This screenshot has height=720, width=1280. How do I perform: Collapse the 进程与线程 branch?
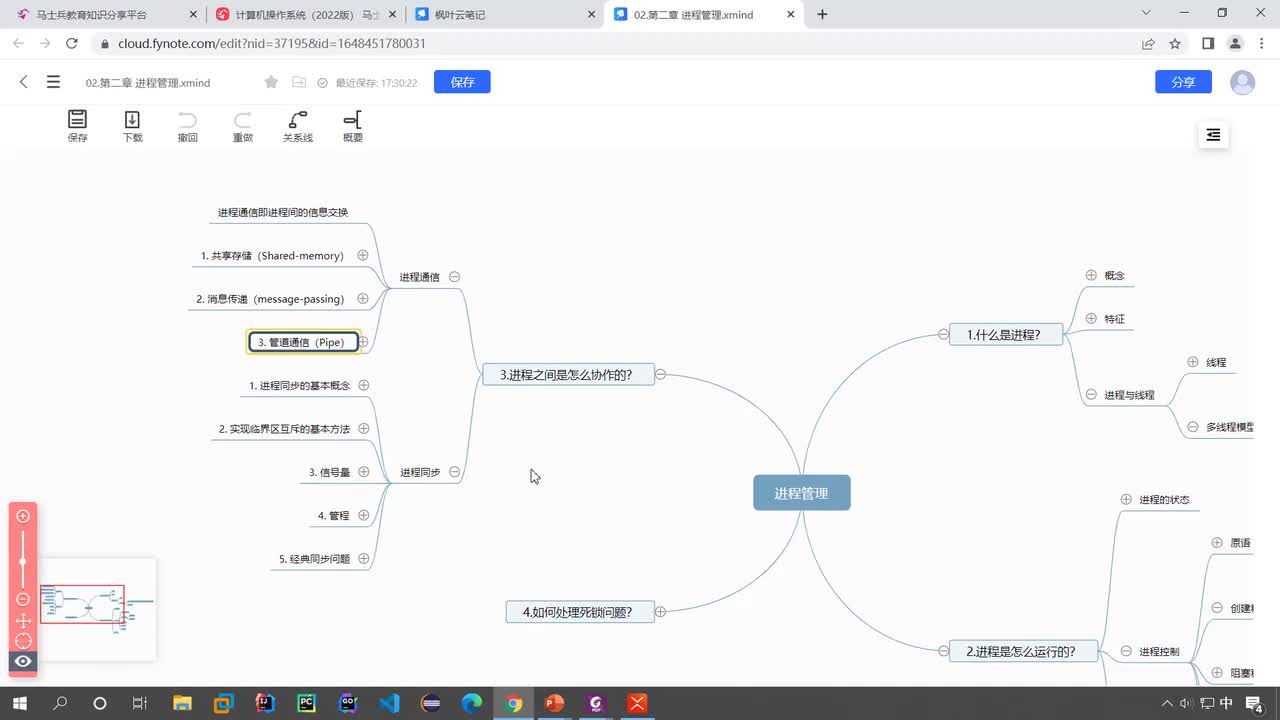[x=1091, y=395]
